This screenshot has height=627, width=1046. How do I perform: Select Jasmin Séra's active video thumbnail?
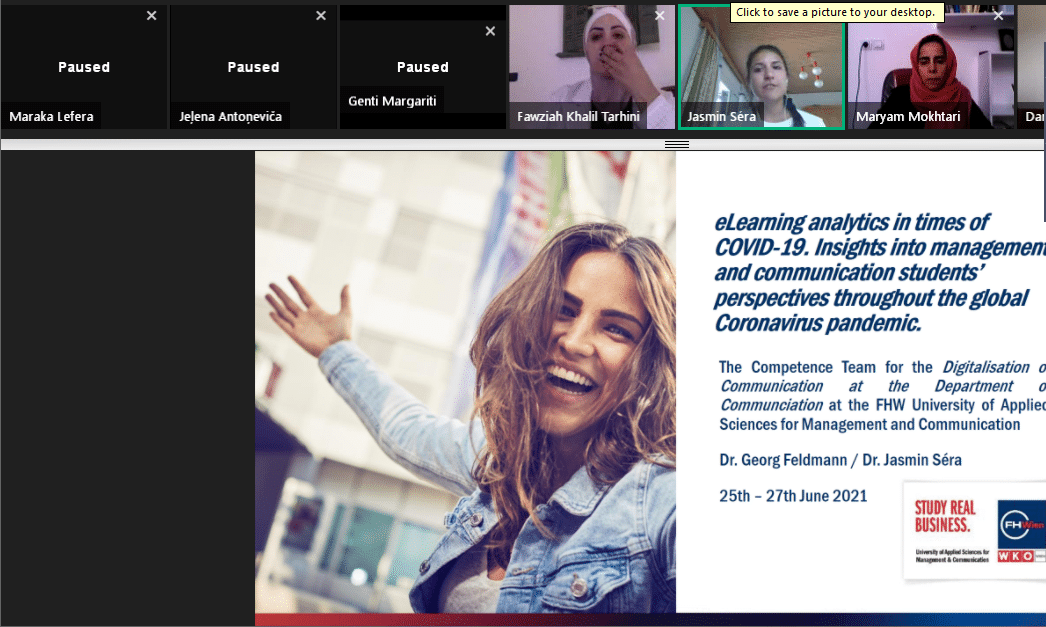(761, 65)
